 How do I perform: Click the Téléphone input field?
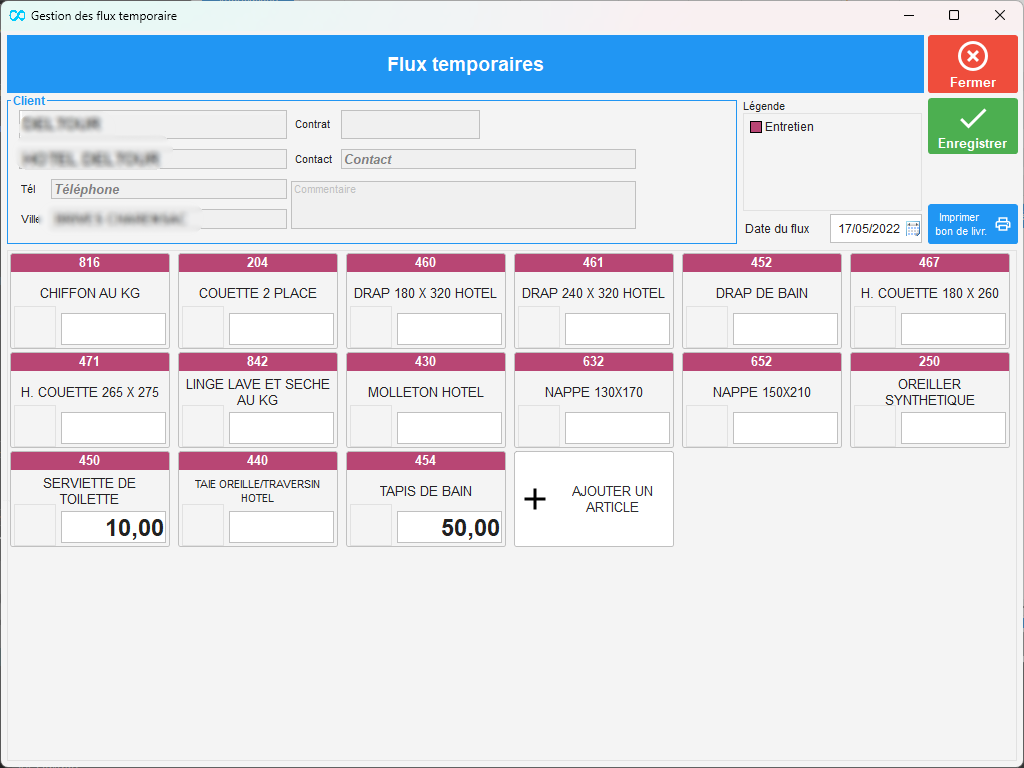[168, 189]
